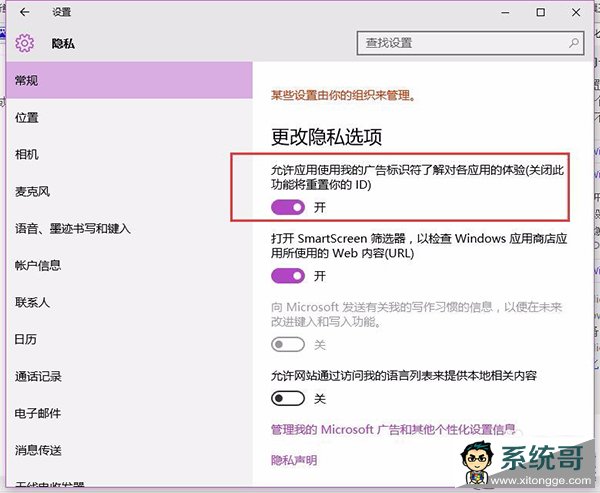Disable the SmartScreen filter toggle
Image resolution: width=600 pixels, height=493 pixels.
[288, 275]
